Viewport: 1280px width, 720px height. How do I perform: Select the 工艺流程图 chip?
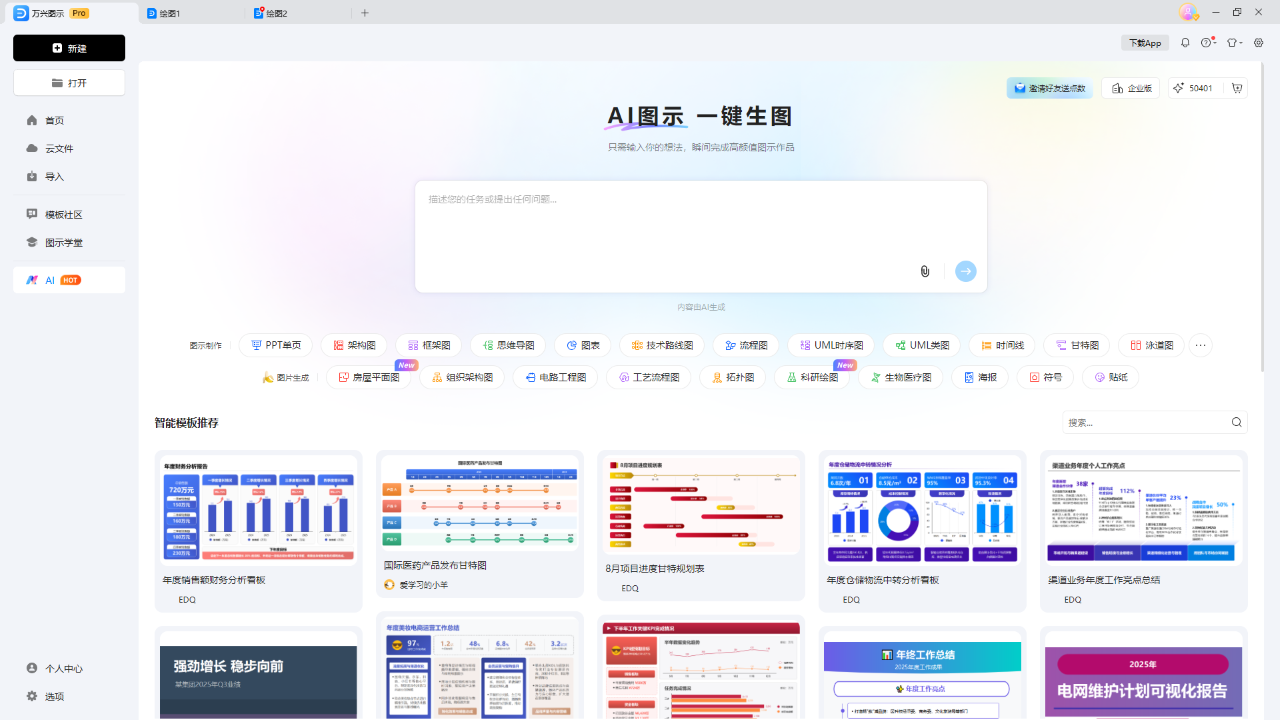point(649,377)
